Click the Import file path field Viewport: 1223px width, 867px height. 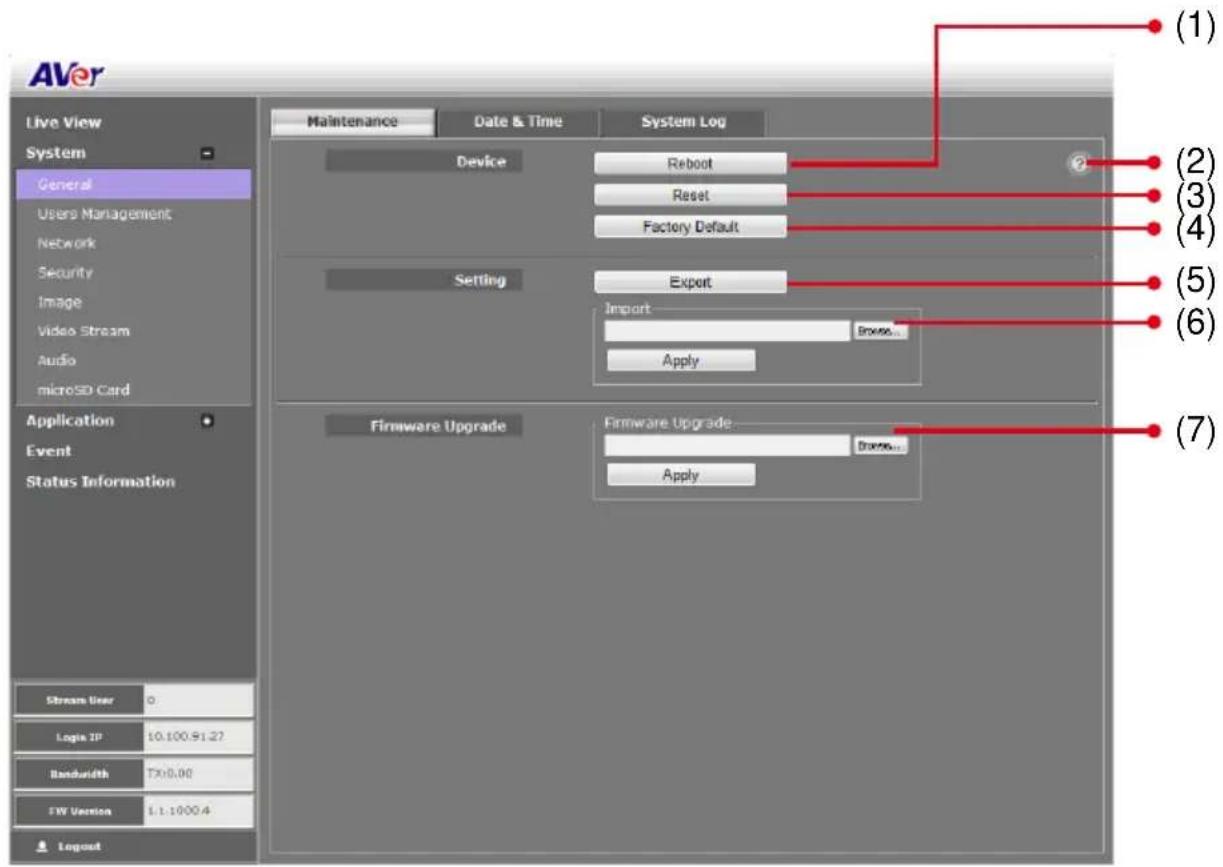(x=727, y=331)
